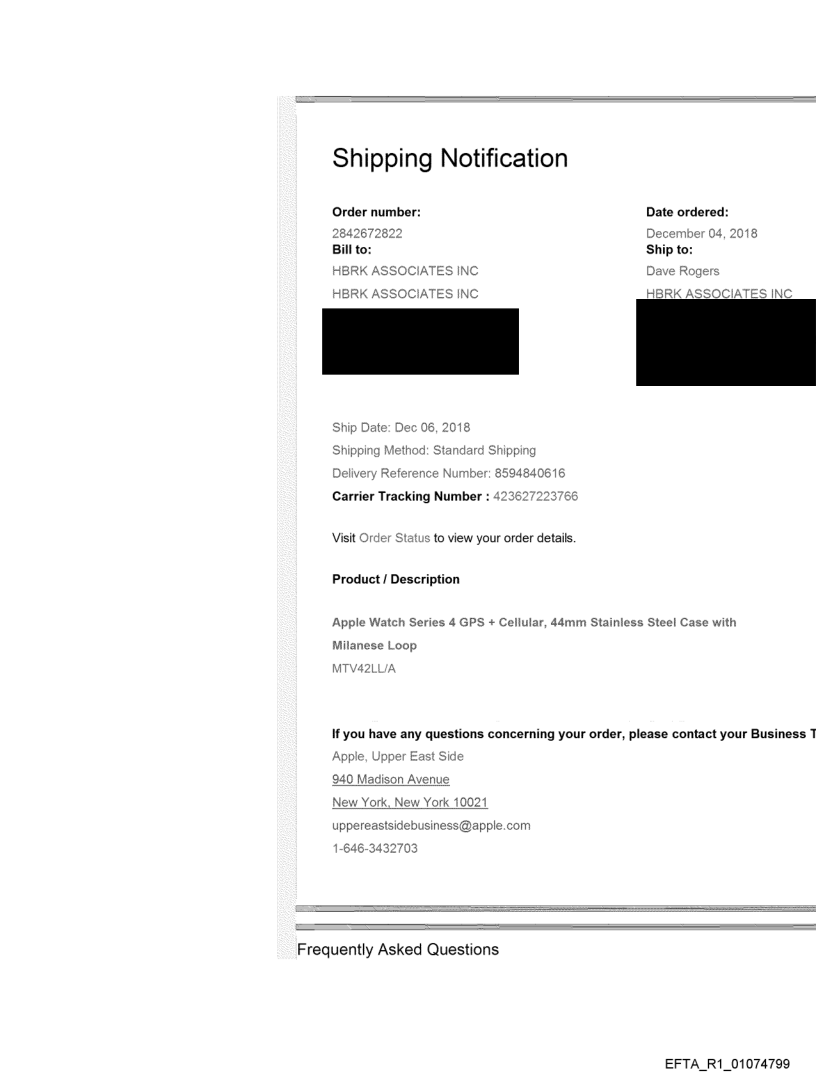The width and height of the screenshot is (816, 1073).
Task: Click the Standard Shipping method line
Action: [x=434, y=450]
